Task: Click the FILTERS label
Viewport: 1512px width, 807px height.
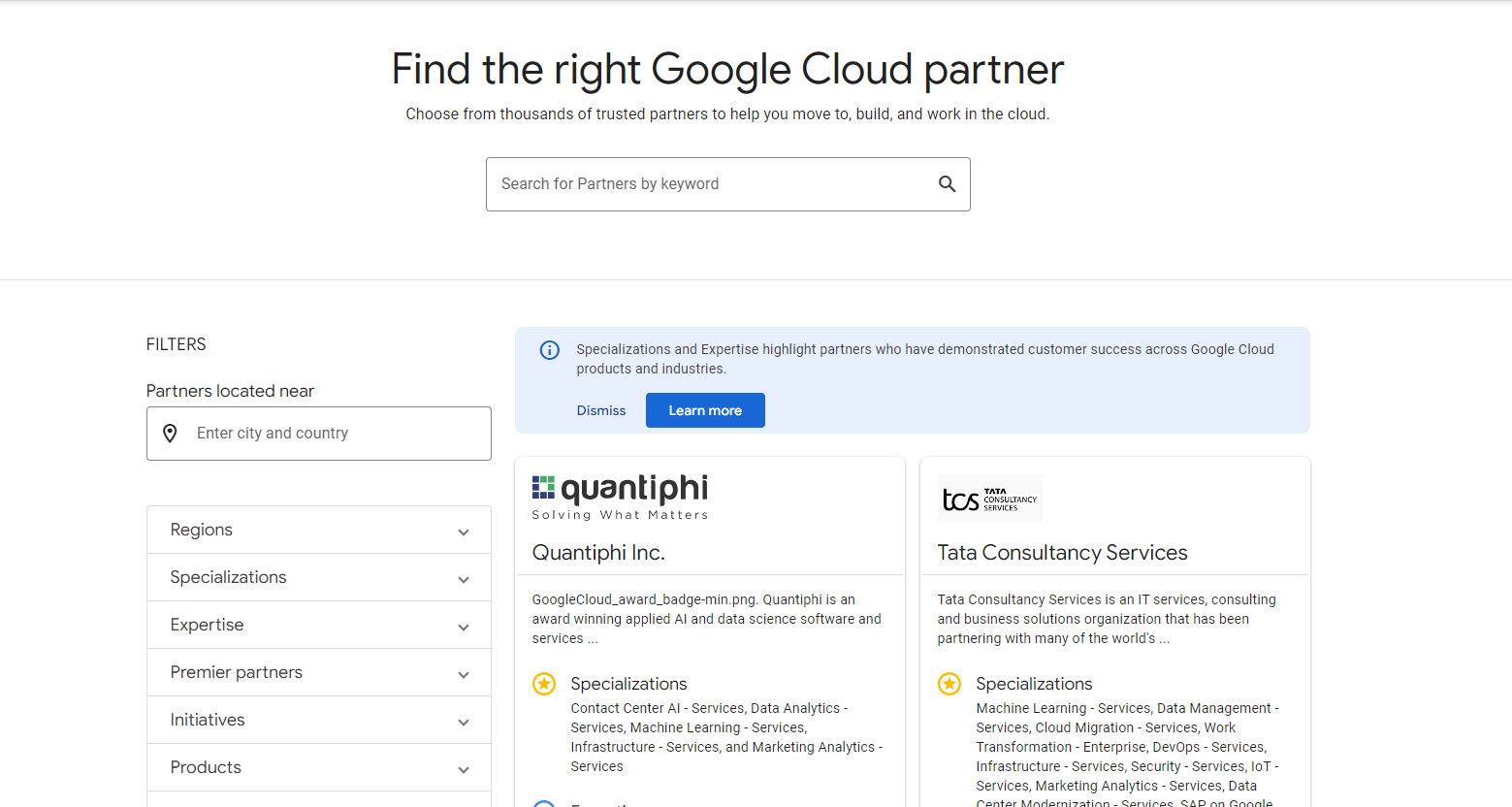Action: click(177, 344)
